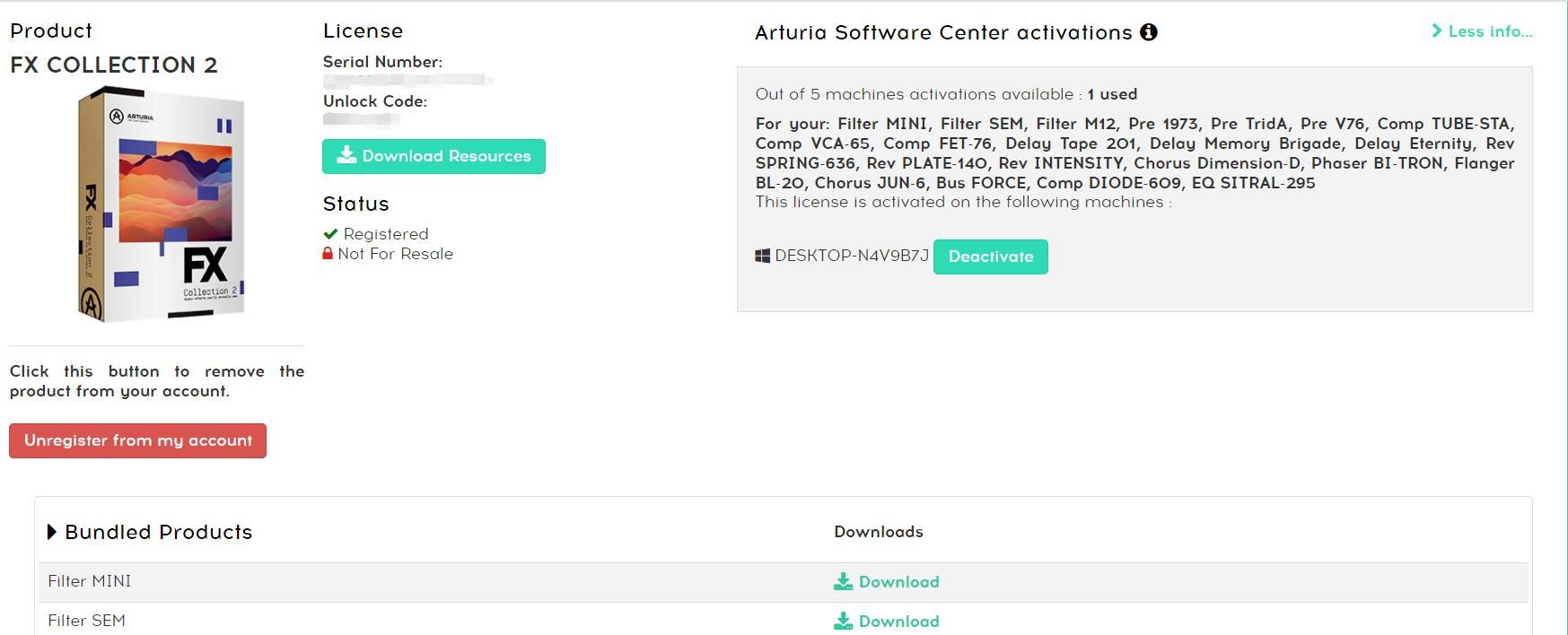Click the blurred Unlock Code value
This screenshot has width=1568, height=635.
point(362,119)
